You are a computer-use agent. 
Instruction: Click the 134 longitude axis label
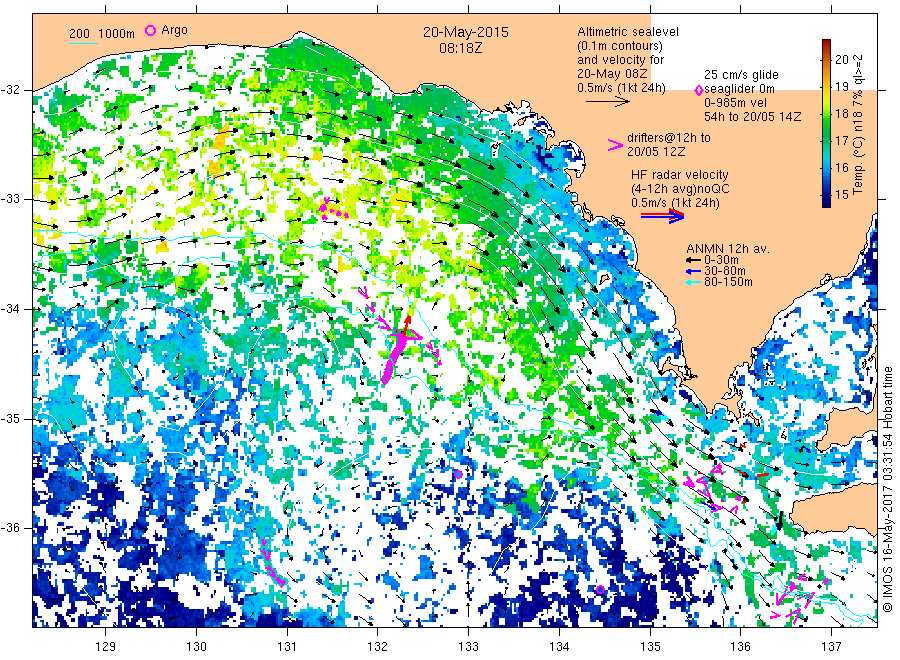click(559, 647)
